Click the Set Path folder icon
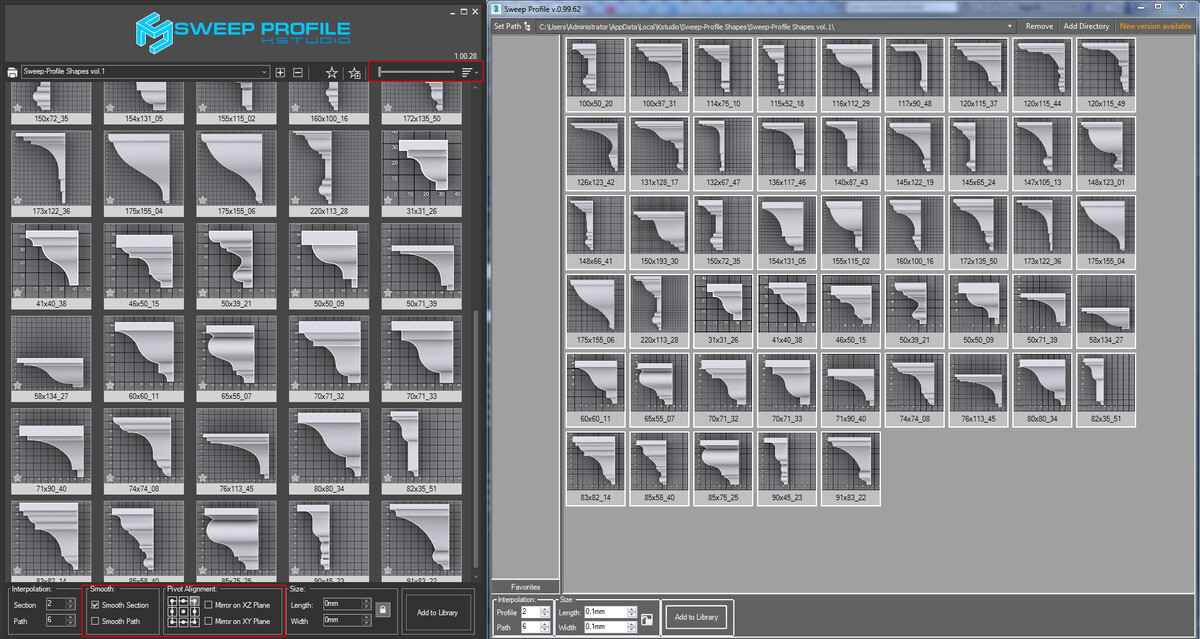This screenshot has height=639, width=1200. (527, 26)
